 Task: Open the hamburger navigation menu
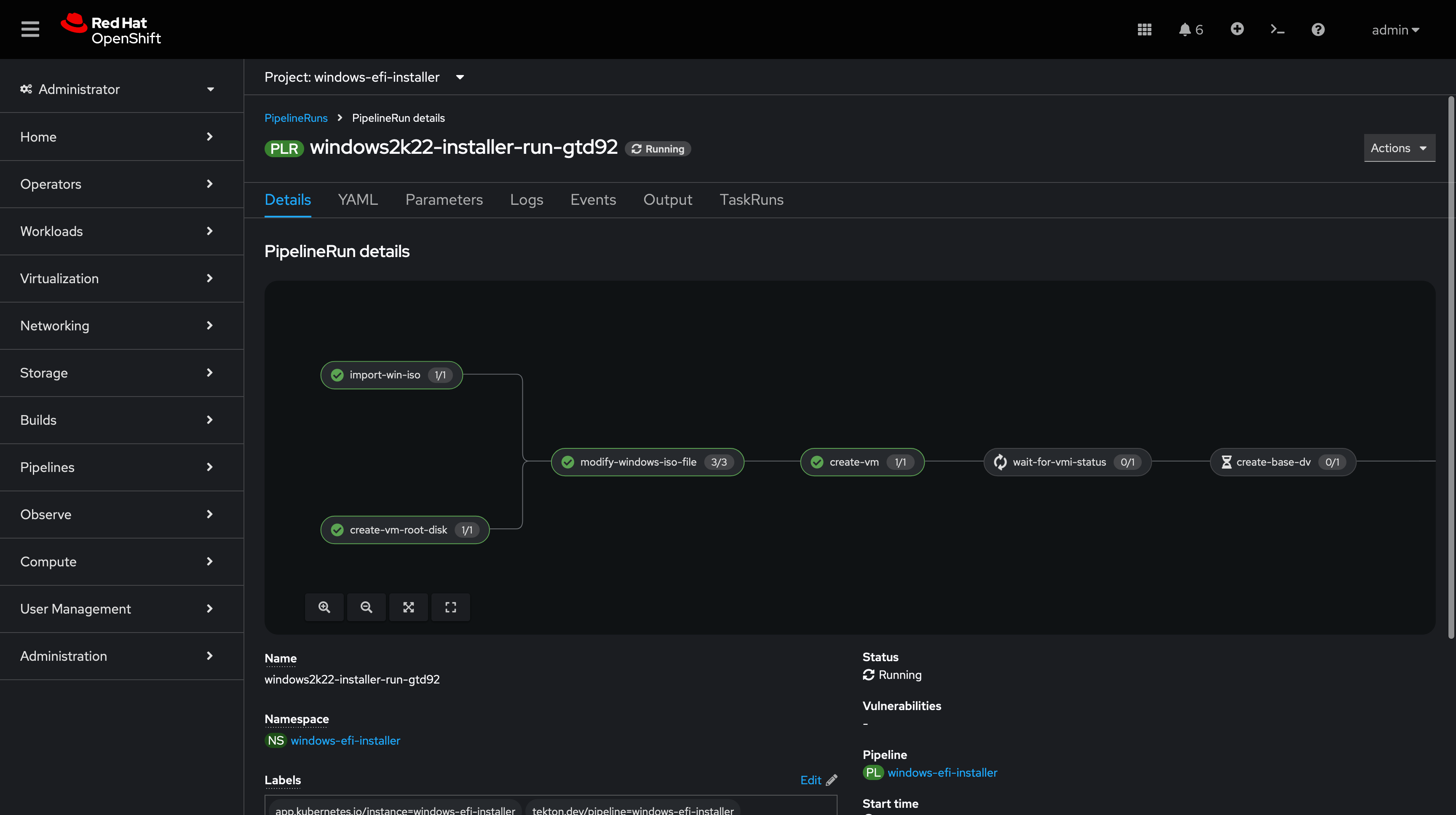[30, 29]
